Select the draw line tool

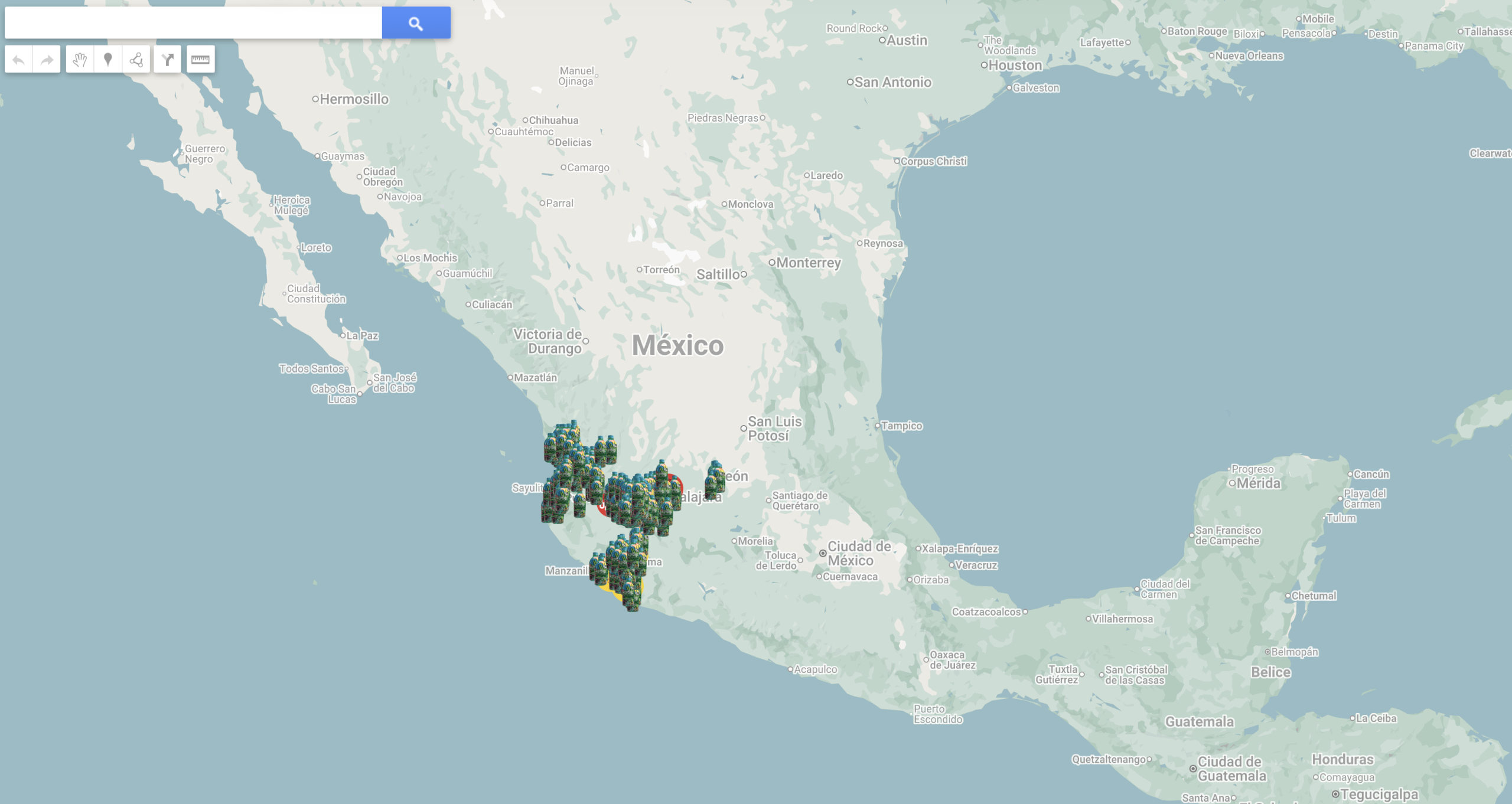pyautogui.click(x=136, y=59)
